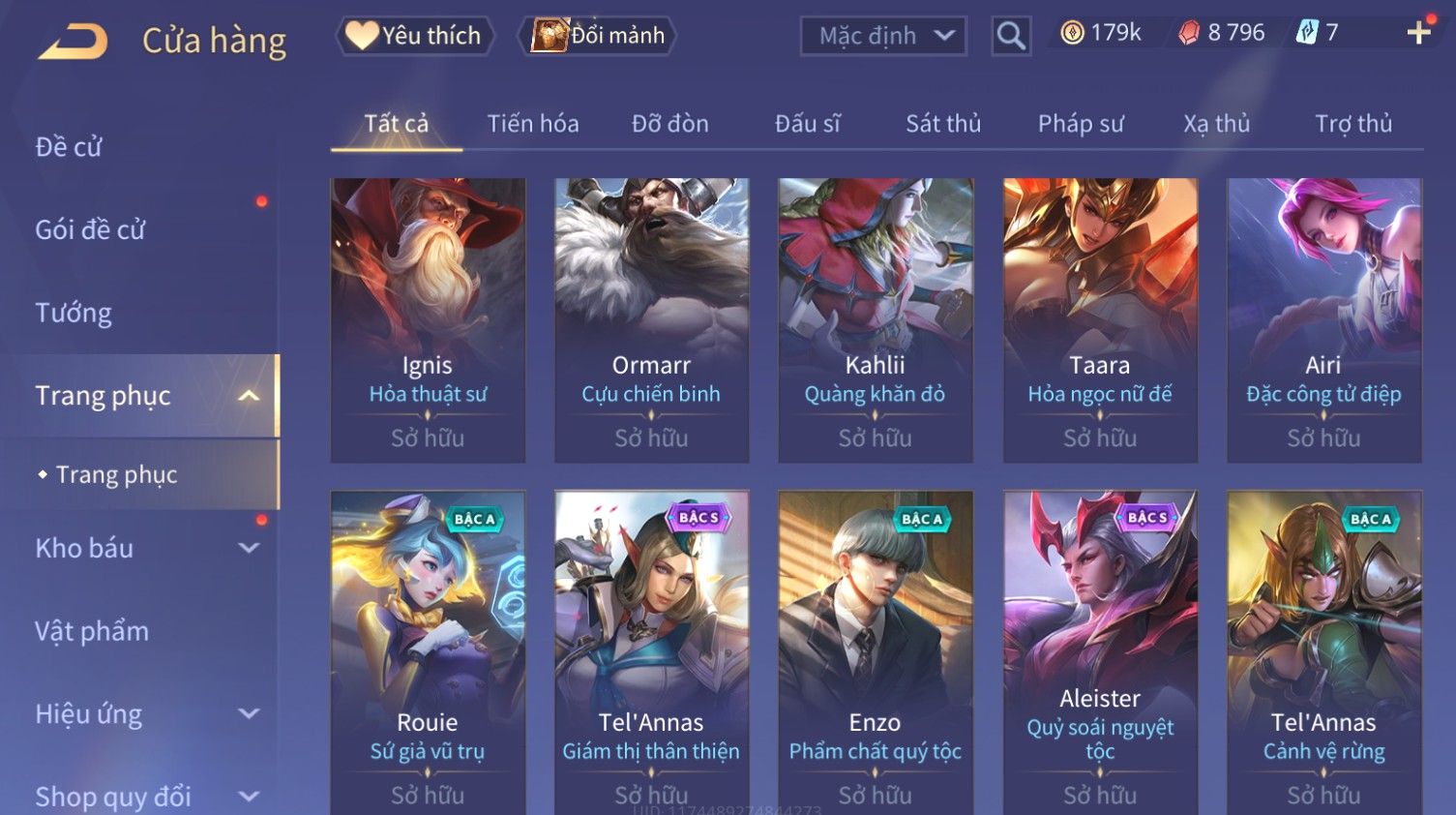Click the plus icon to add currency
This screenshot has height=815, width=1456.
point(1418,33)
